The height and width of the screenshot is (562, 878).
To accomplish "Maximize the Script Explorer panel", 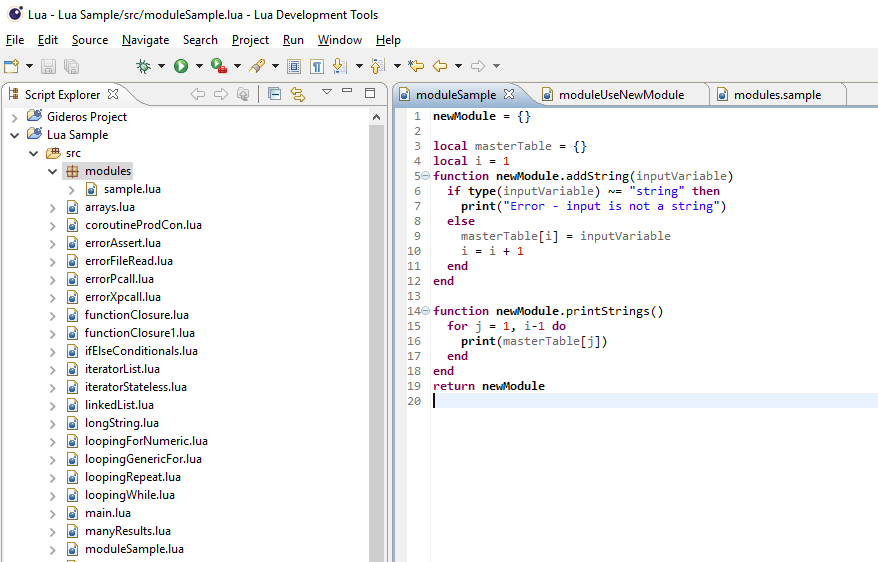I will pyautogui.click(x=370, y=93).
